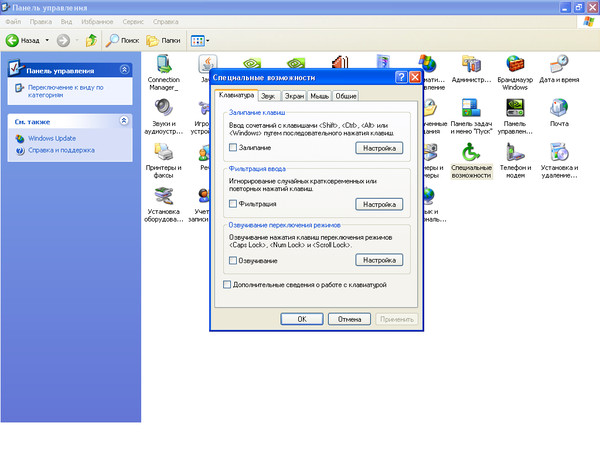Click Переключение к виду по категориям link
The width and height of the screenshot is (600, 450).
[65, 91]
